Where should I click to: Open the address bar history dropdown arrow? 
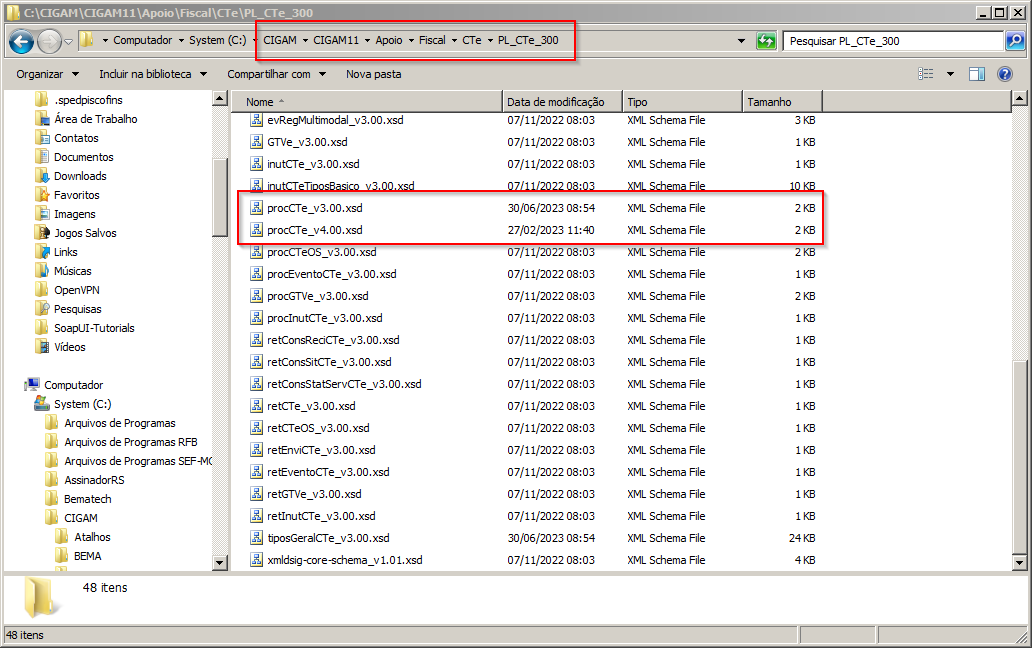point(741,41)
